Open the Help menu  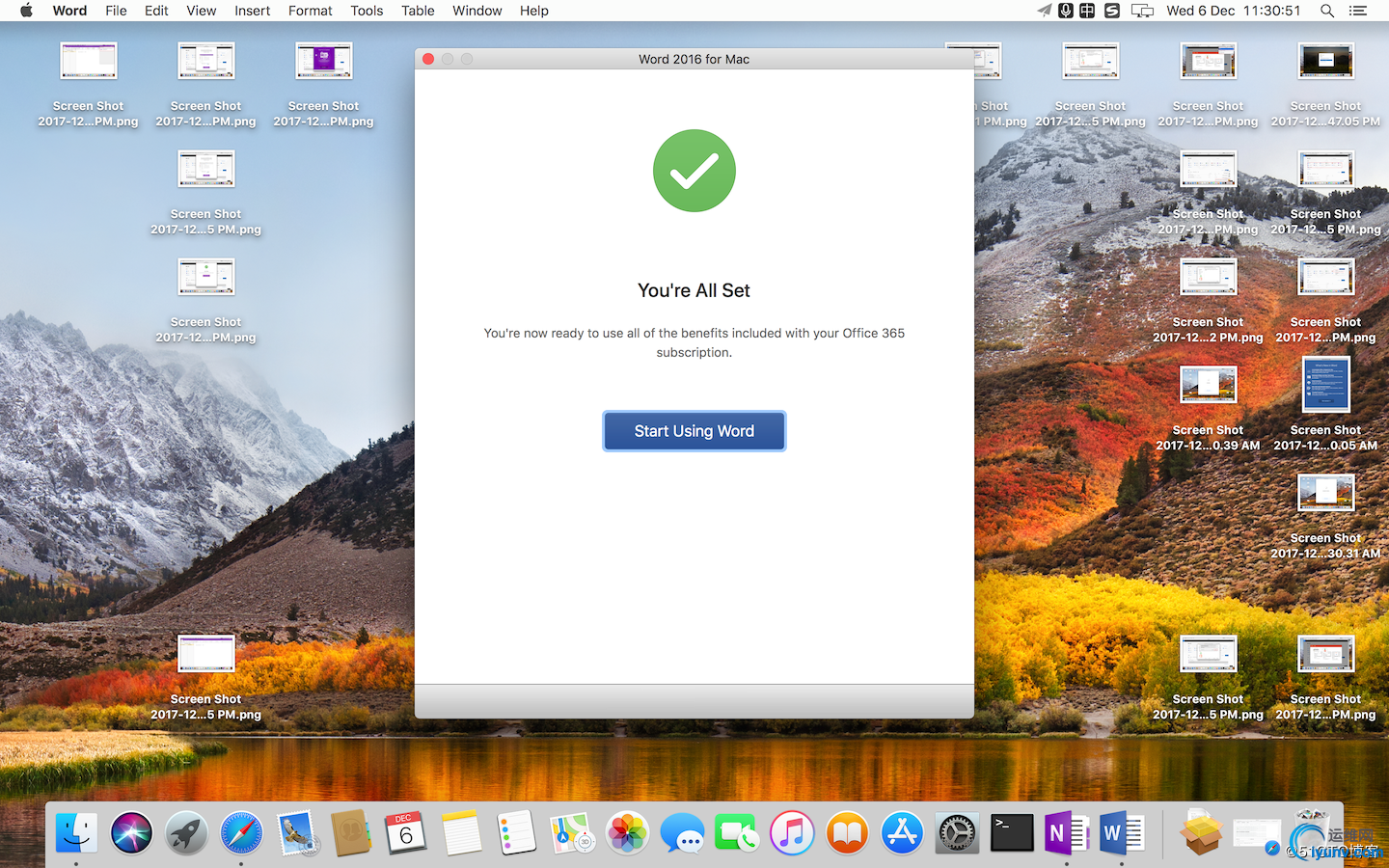pyautogui.click(x=533, y=11)
